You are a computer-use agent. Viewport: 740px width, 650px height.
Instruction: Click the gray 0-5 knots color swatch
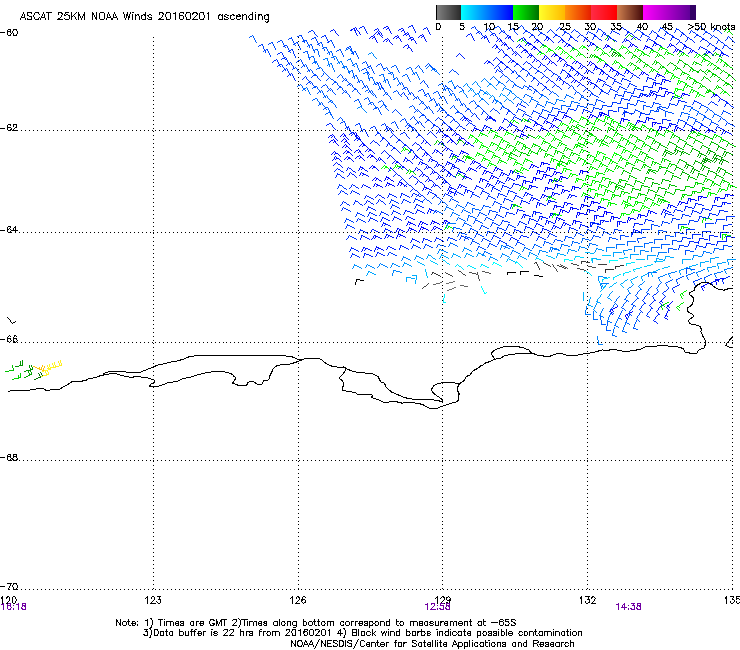pos(448,12)
